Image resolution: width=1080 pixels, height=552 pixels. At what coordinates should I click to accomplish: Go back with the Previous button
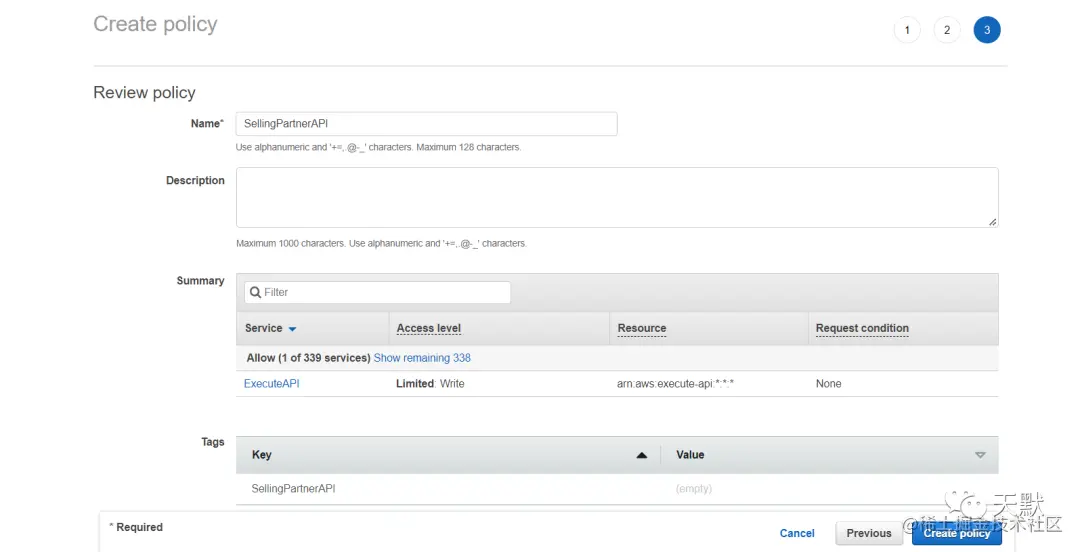coord(869,533)
